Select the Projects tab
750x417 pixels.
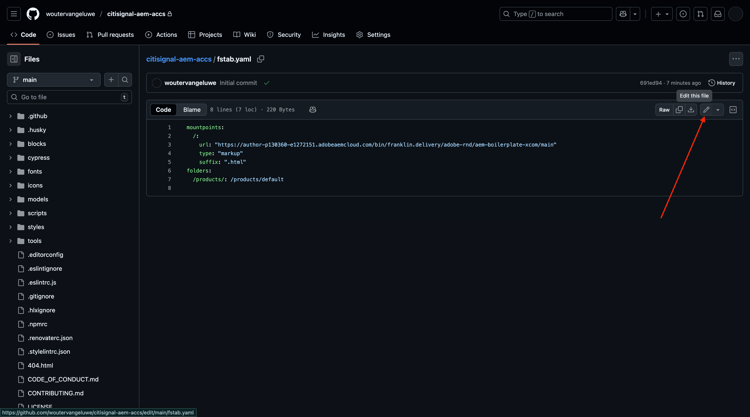coord(205,34)
